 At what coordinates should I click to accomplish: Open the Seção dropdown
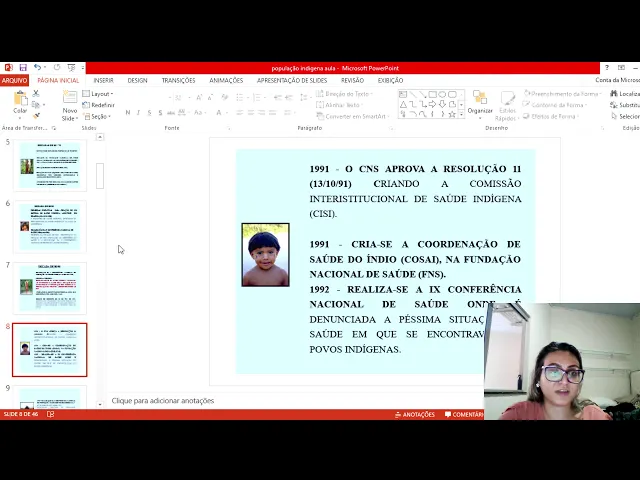point(97,116)
